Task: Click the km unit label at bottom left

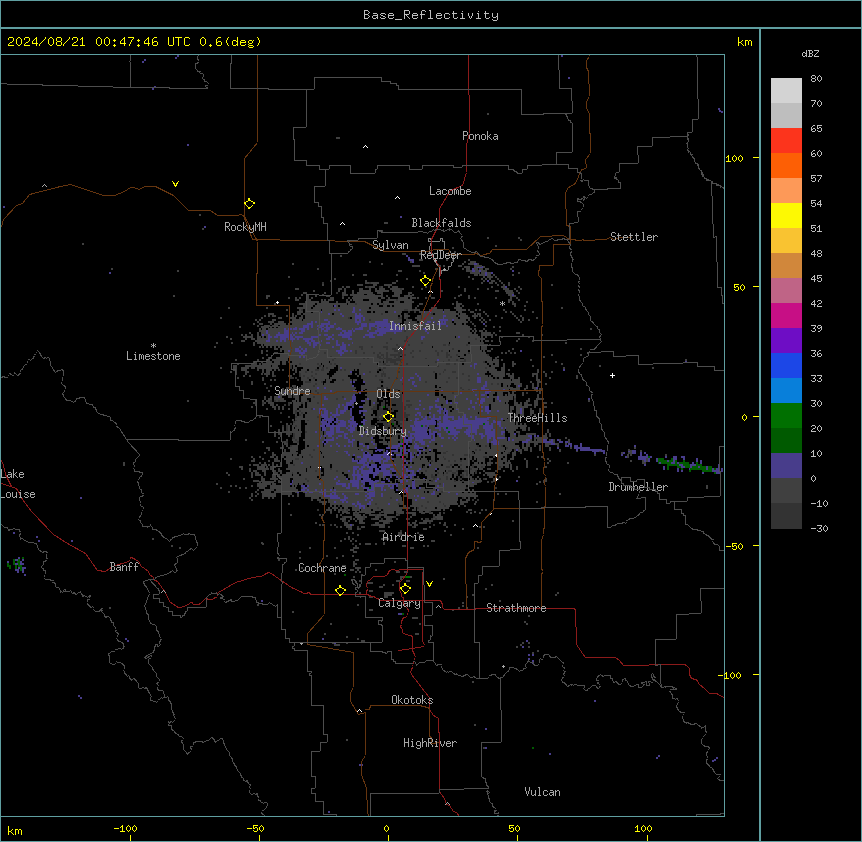Action: [x=15, y=831]
